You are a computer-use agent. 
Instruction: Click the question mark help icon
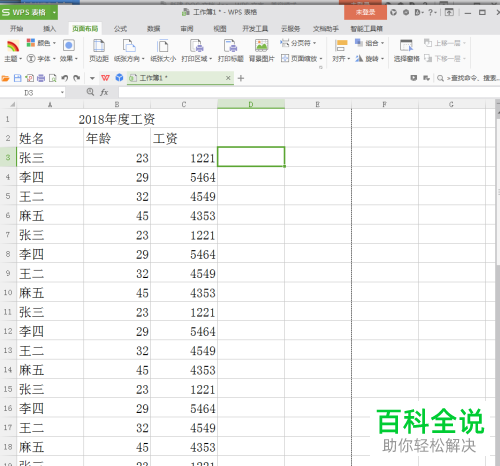tap(432, 12)
